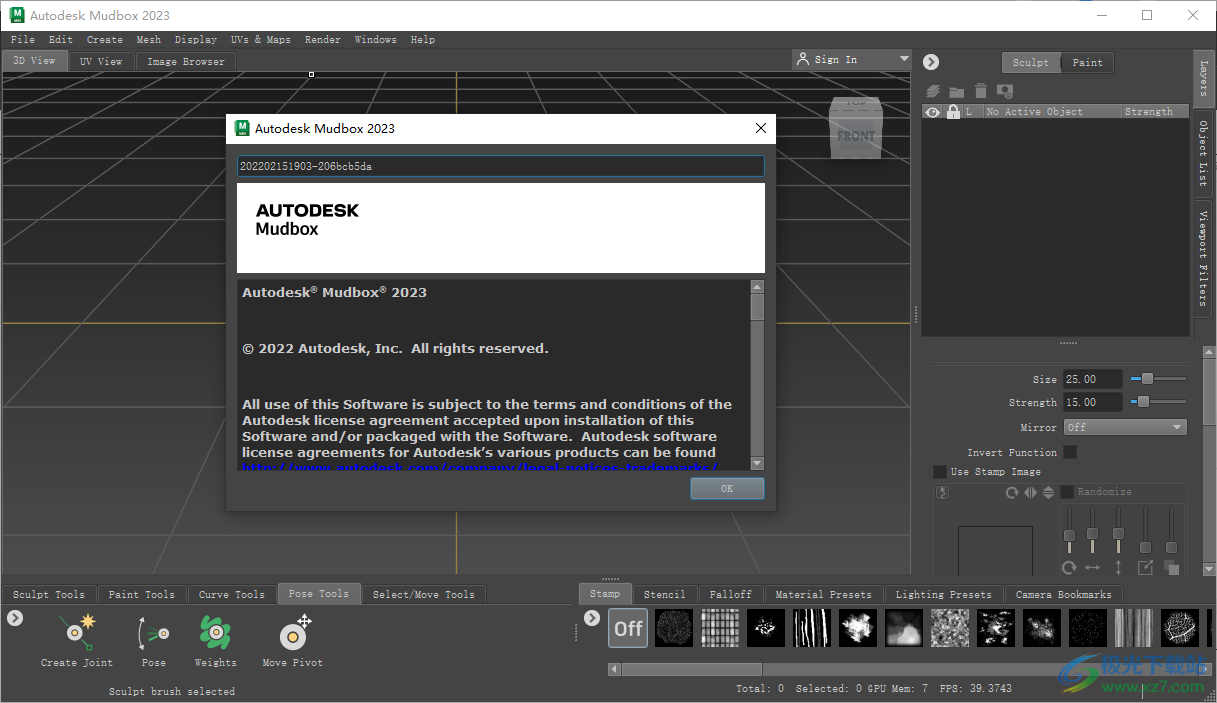
Task: Select the vertical white streaks stamp
Action: click(812, 628)
